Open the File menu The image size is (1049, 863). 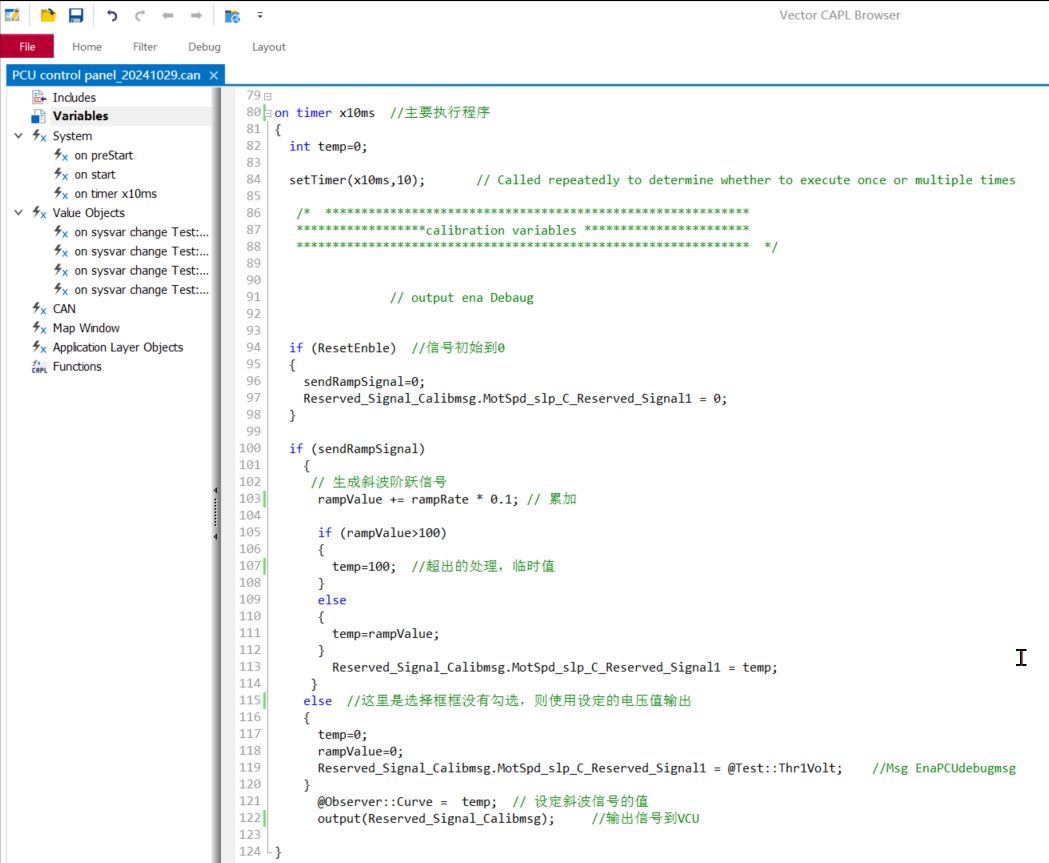coord(27,47)
